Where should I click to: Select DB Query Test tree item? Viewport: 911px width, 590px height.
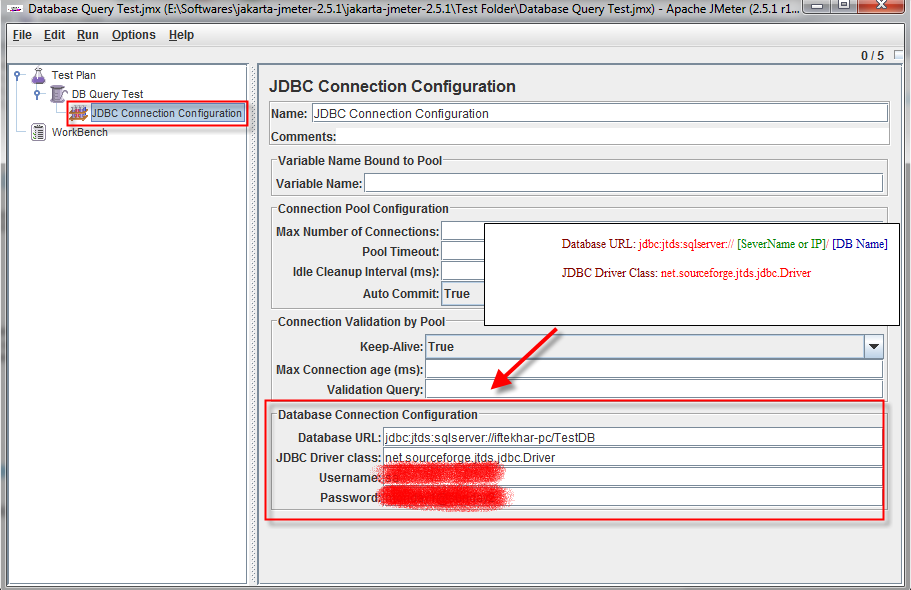tap(107, 94)
